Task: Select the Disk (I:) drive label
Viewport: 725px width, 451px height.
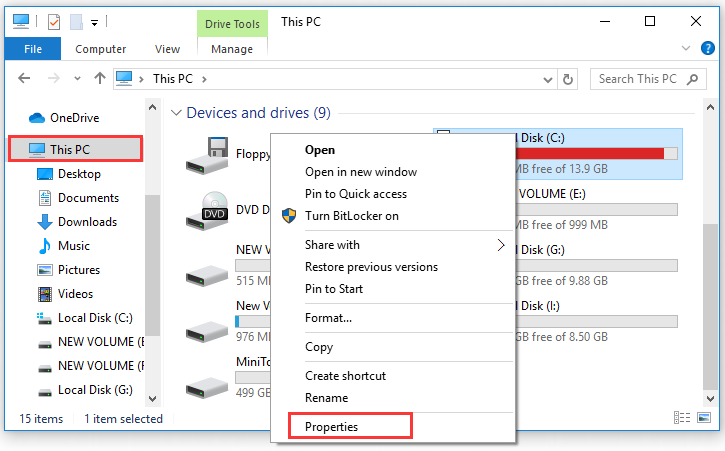Action: point(538,306)
